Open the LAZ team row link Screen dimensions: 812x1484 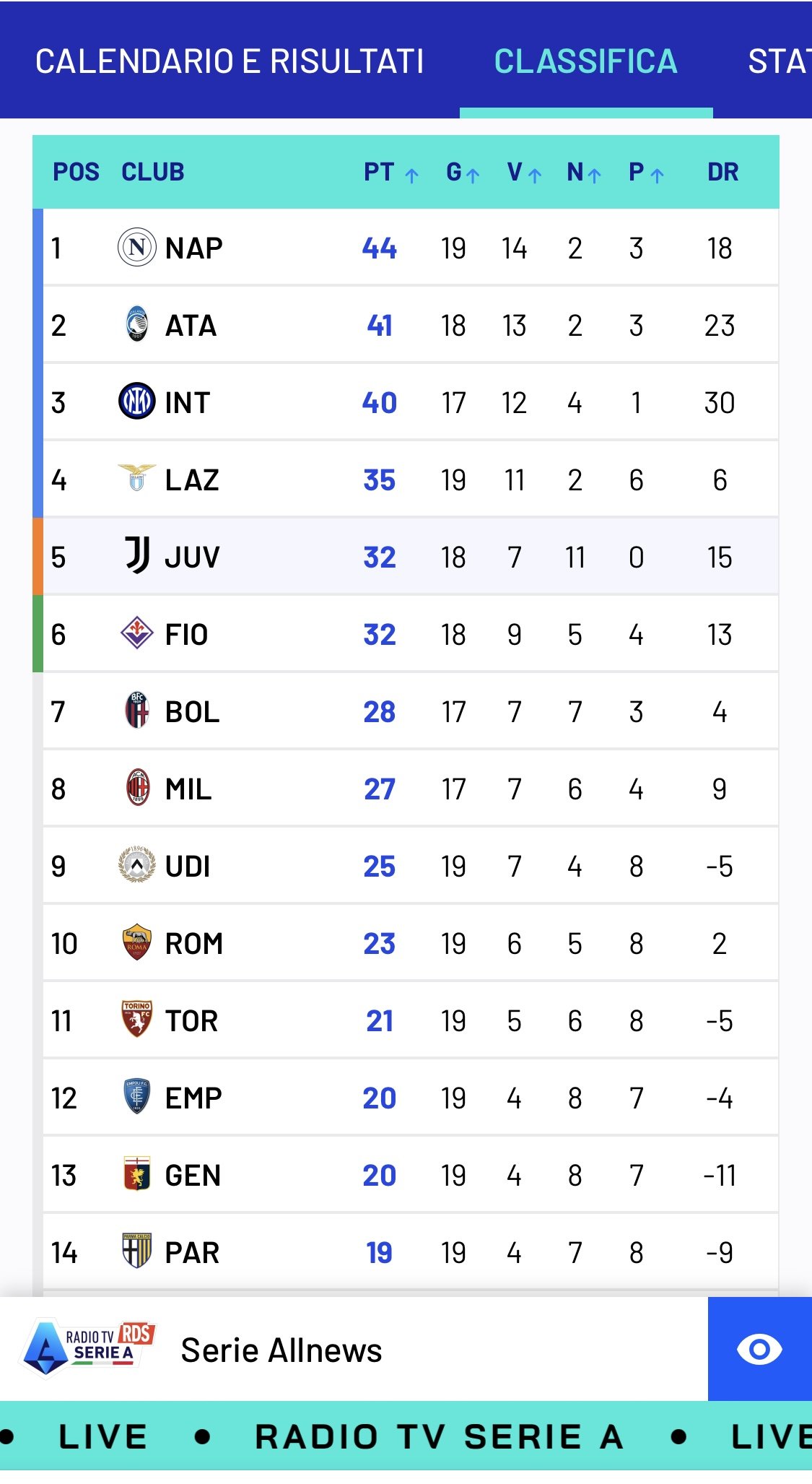(191, 480)
